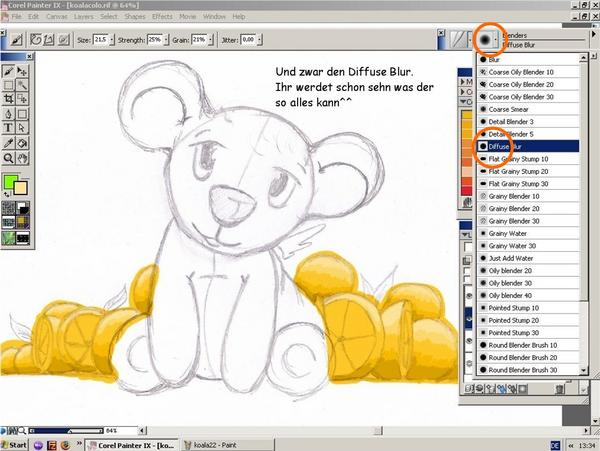
Task: Open the Look selector in toolbox
Action: (x=23, y=238)
